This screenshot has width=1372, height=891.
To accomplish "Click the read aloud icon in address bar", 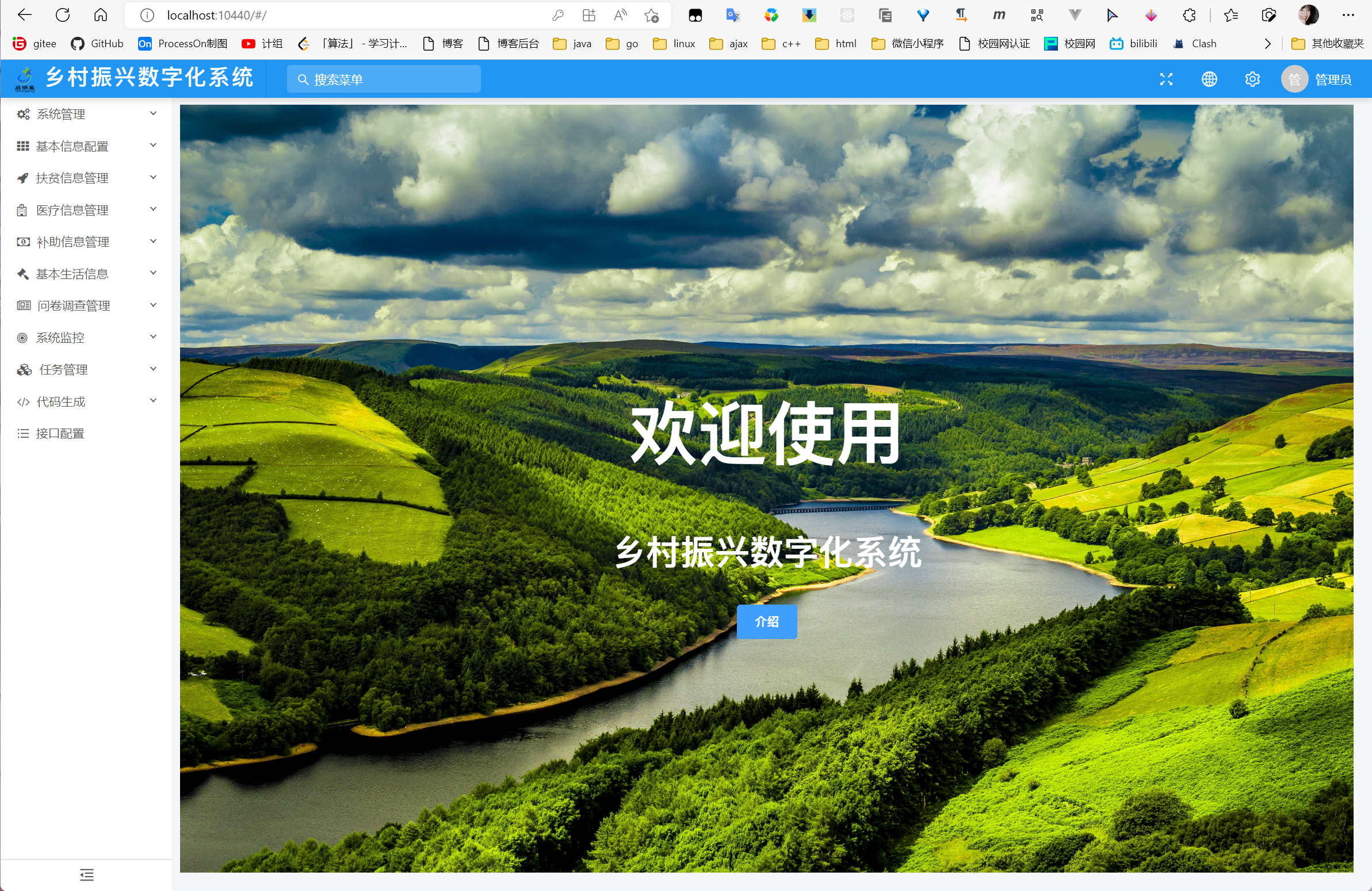I will [x=620, y=16].
